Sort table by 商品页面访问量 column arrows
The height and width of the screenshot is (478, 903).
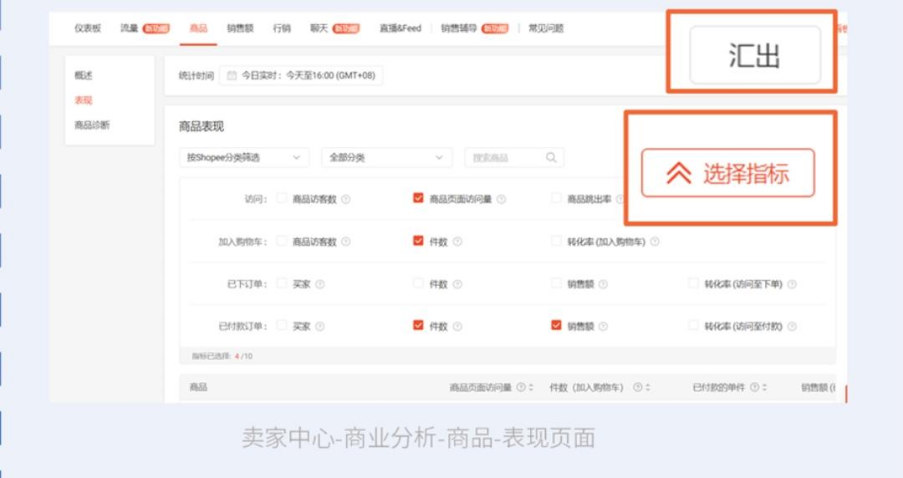click(x=531, y=388)
